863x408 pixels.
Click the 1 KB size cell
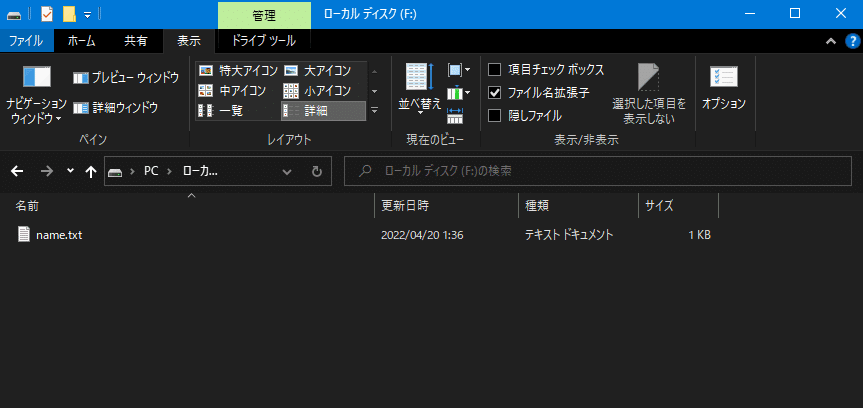[x=699, y=235]
